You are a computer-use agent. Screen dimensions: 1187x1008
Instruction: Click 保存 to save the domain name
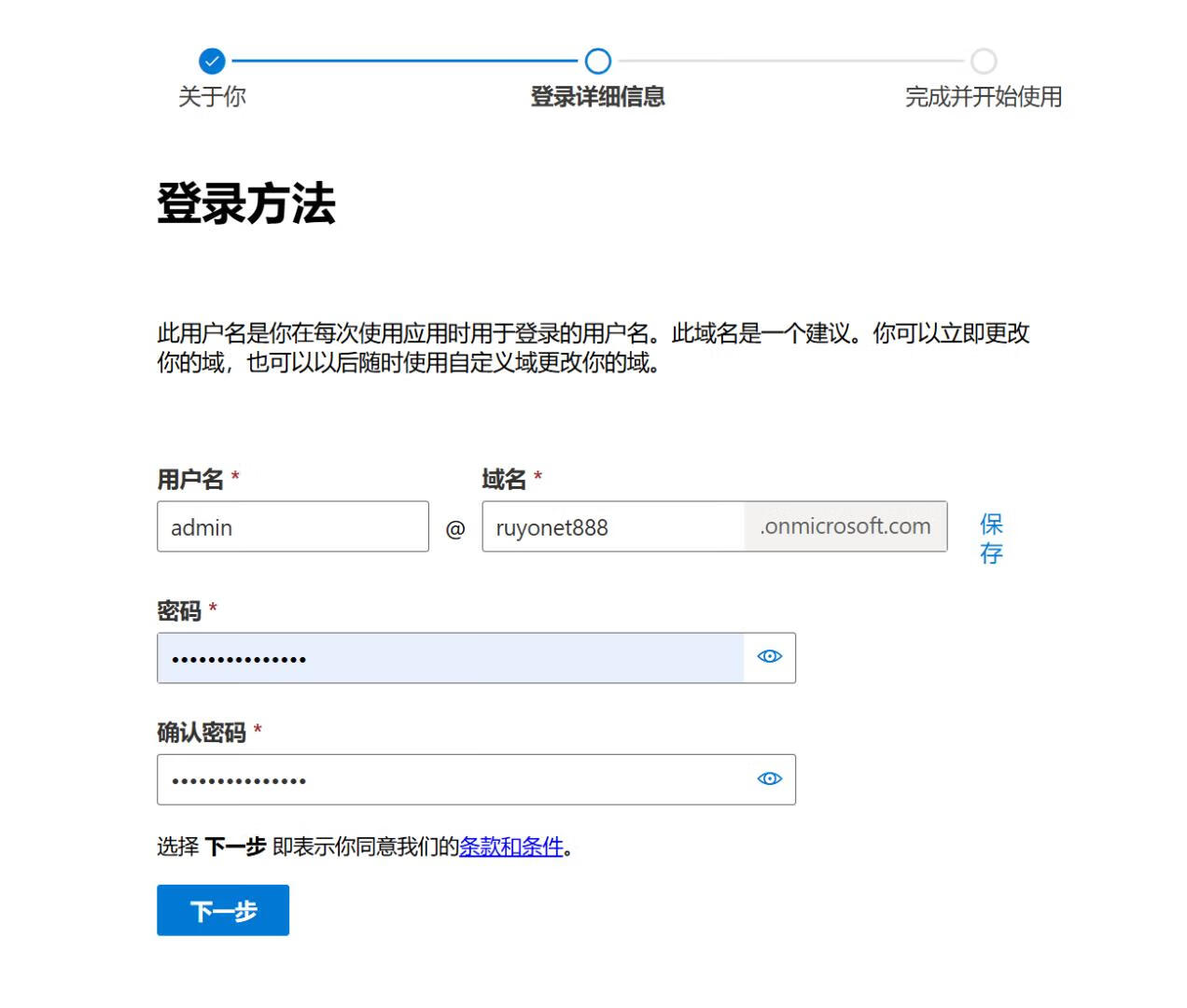pos(991,538)
